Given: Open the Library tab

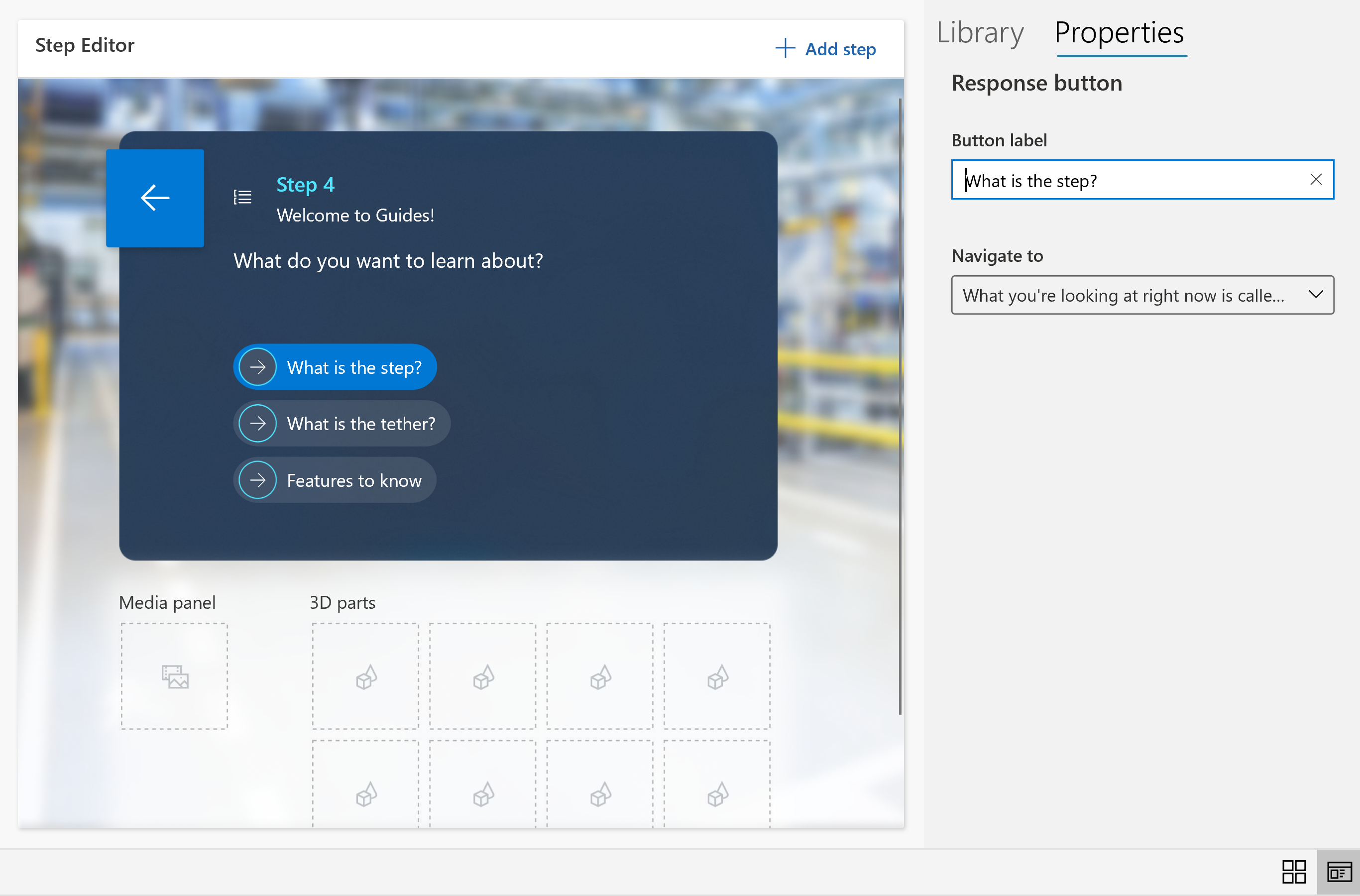Looking at the screenshot, I should click(x=979, y=31).
